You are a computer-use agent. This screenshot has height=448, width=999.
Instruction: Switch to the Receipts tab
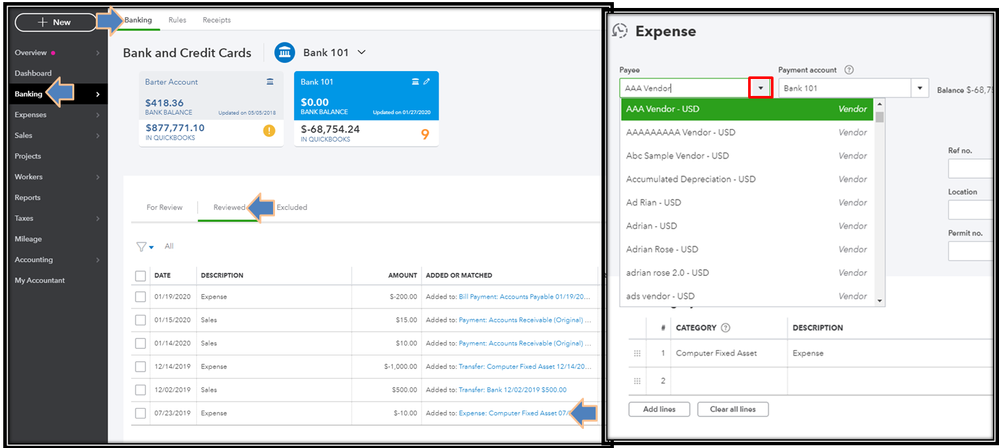click(217, 20)
